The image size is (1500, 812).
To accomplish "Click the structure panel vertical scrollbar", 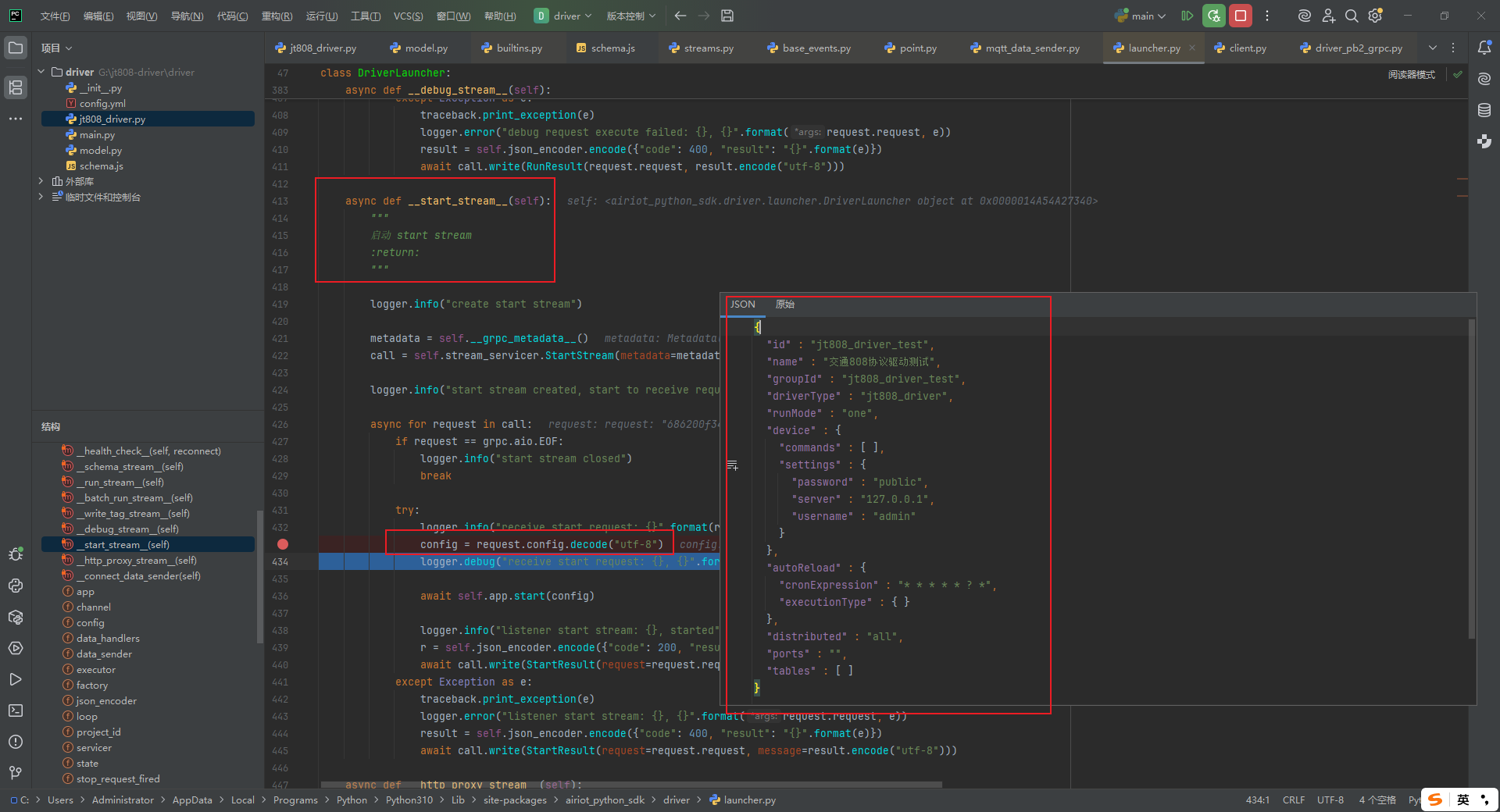I will pos(260,578).
